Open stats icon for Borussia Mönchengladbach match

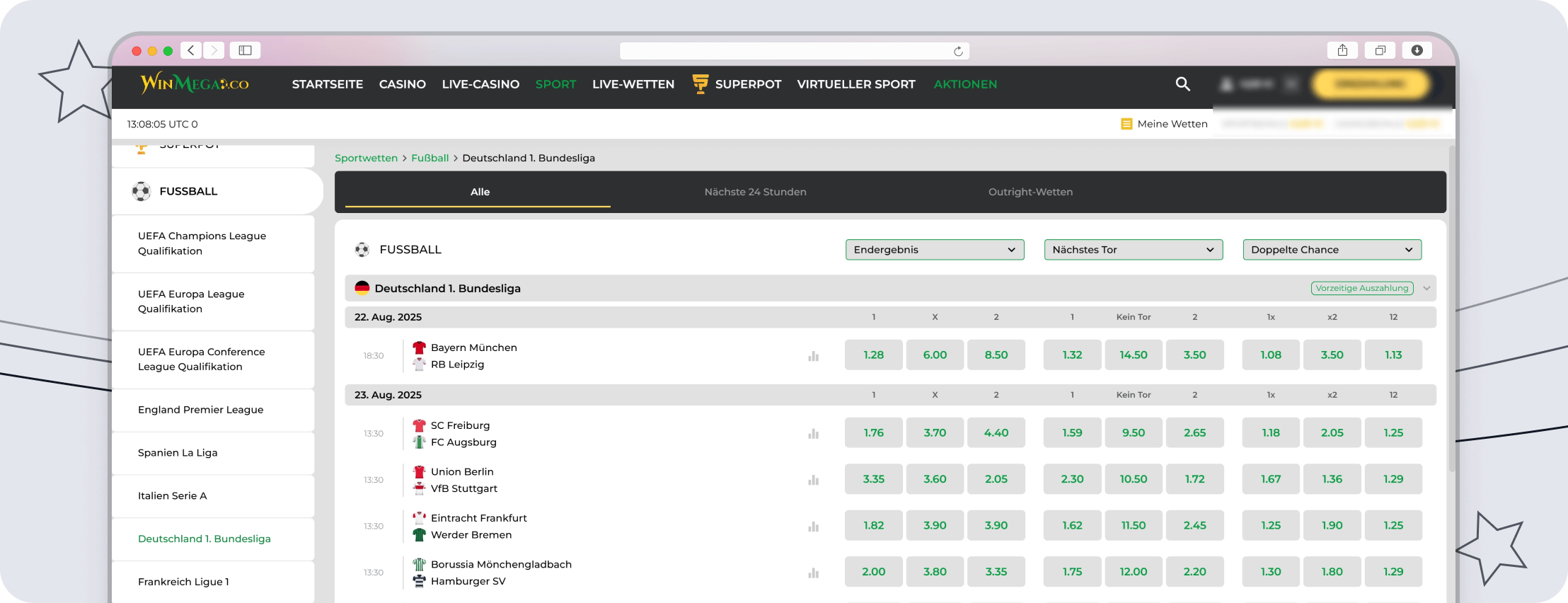[x=813, y=573]
